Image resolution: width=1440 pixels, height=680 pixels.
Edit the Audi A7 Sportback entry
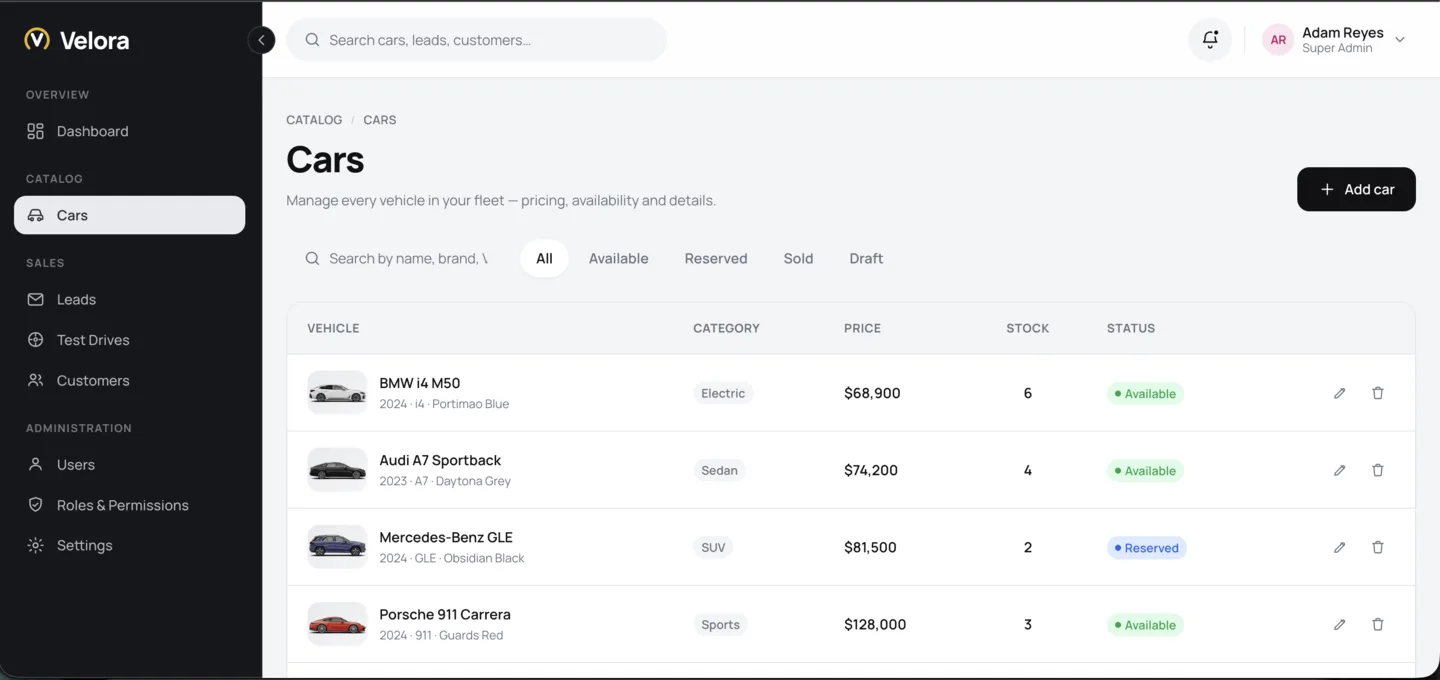tap(1339, 470)
